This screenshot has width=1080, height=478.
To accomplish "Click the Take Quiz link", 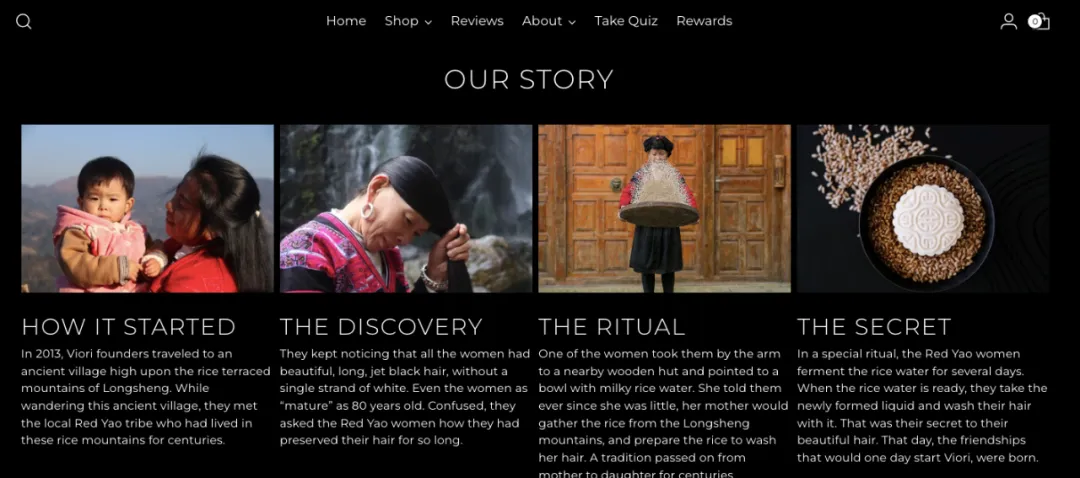I will pos(626,21).
